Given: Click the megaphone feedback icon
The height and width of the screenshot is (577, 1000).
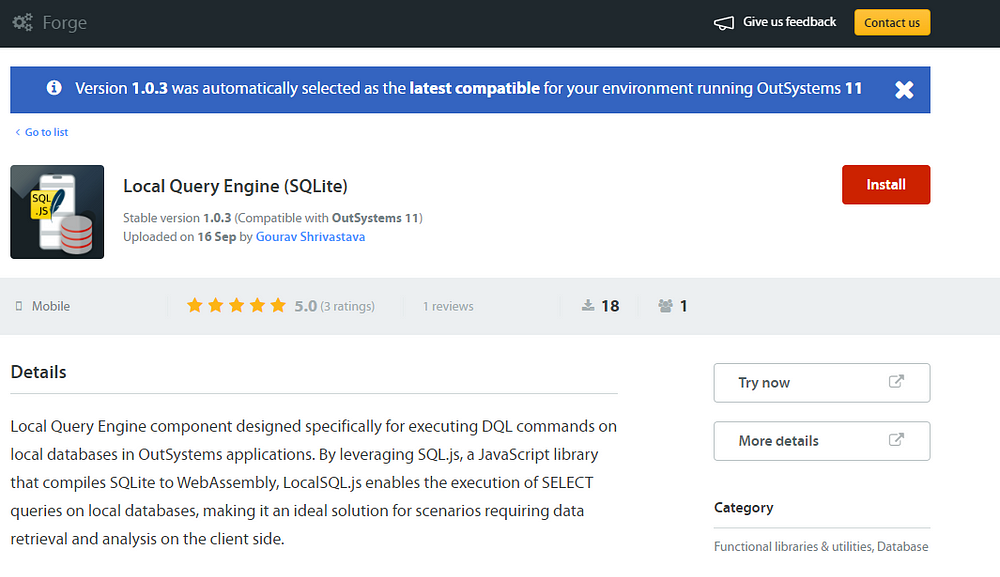Looking at the screenshot, I should pos(721,21).
